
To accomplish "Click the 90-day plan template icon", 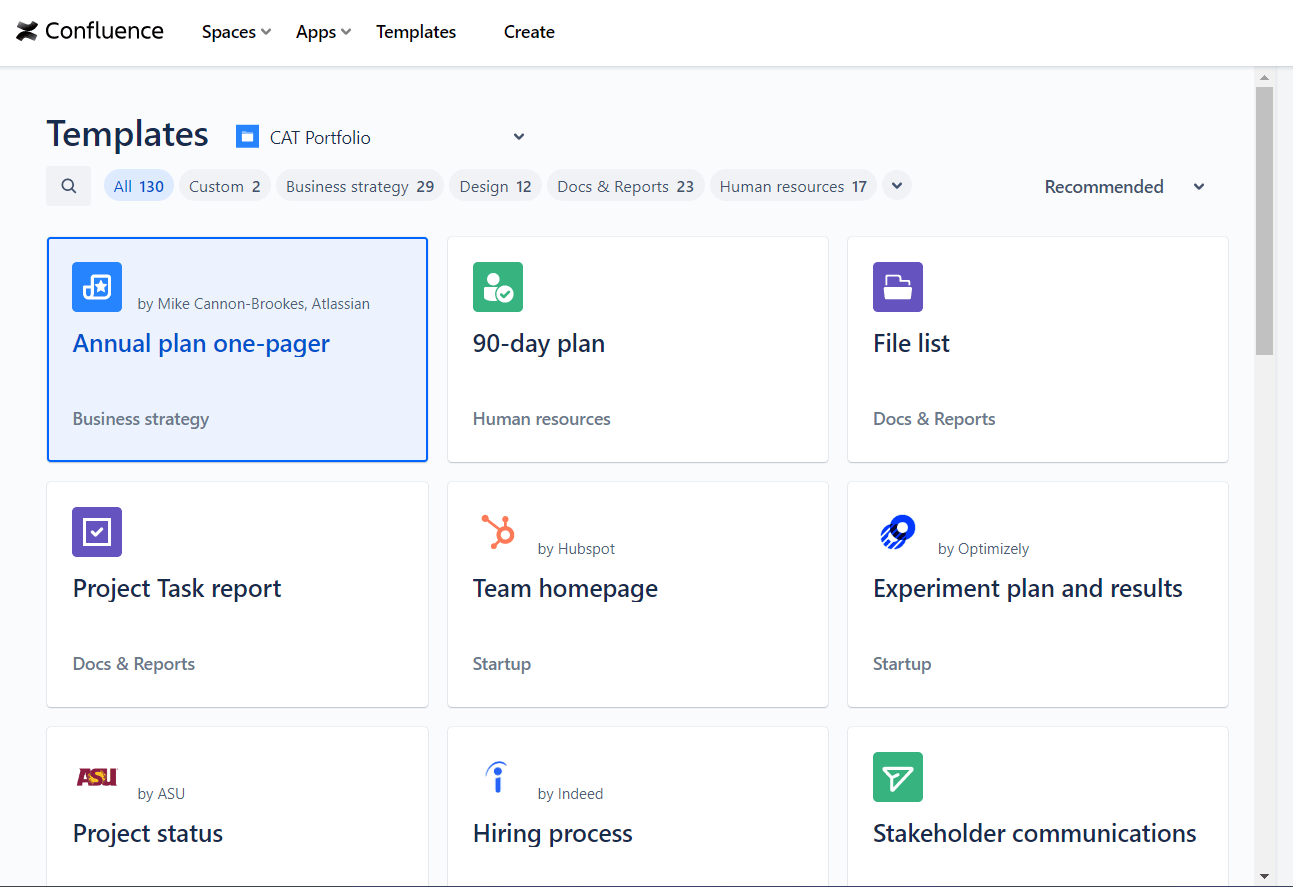I will pyautogui.click(x=497, y=287).
